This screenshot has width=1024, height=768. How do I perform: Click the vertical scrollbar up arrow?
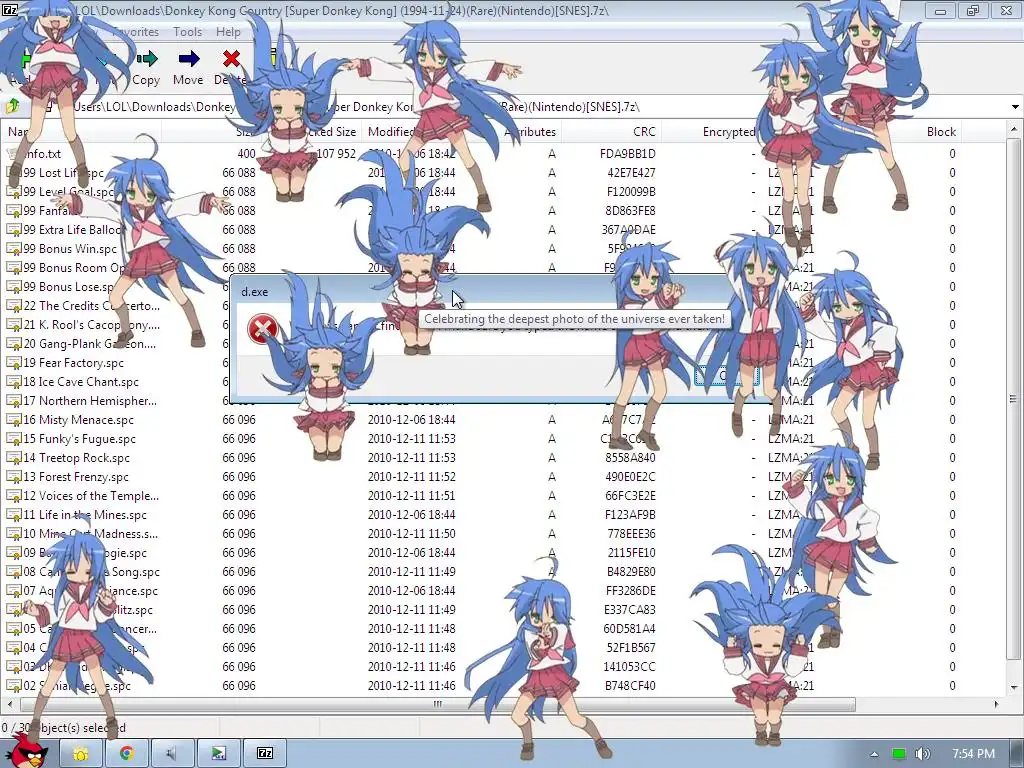coord(1014,129)
